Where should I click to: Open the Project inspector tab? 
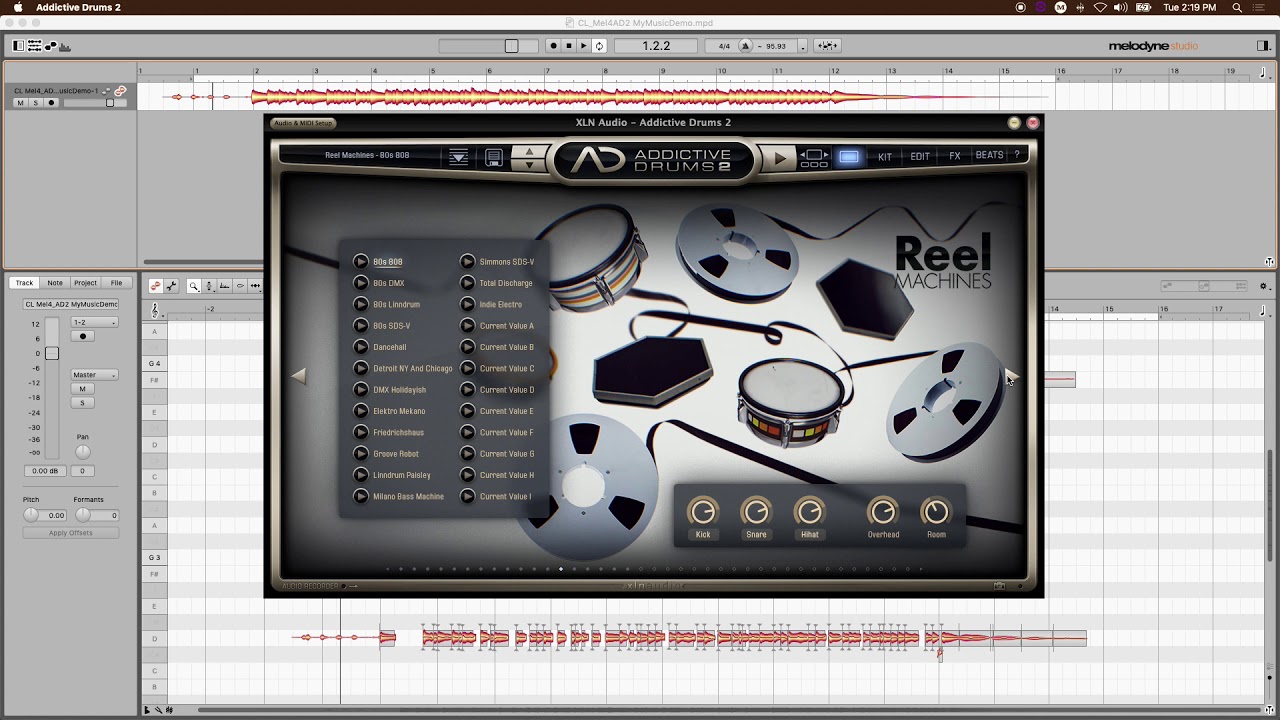click(85, 283)
